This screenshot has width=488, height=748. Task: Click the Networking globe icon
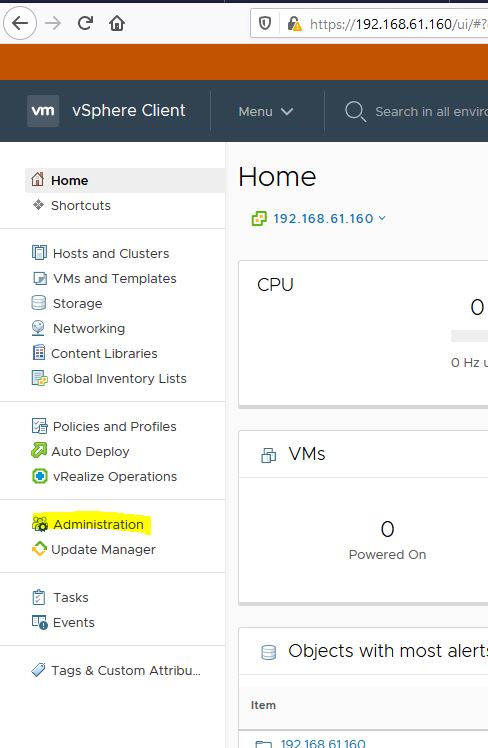click(38, 328)
